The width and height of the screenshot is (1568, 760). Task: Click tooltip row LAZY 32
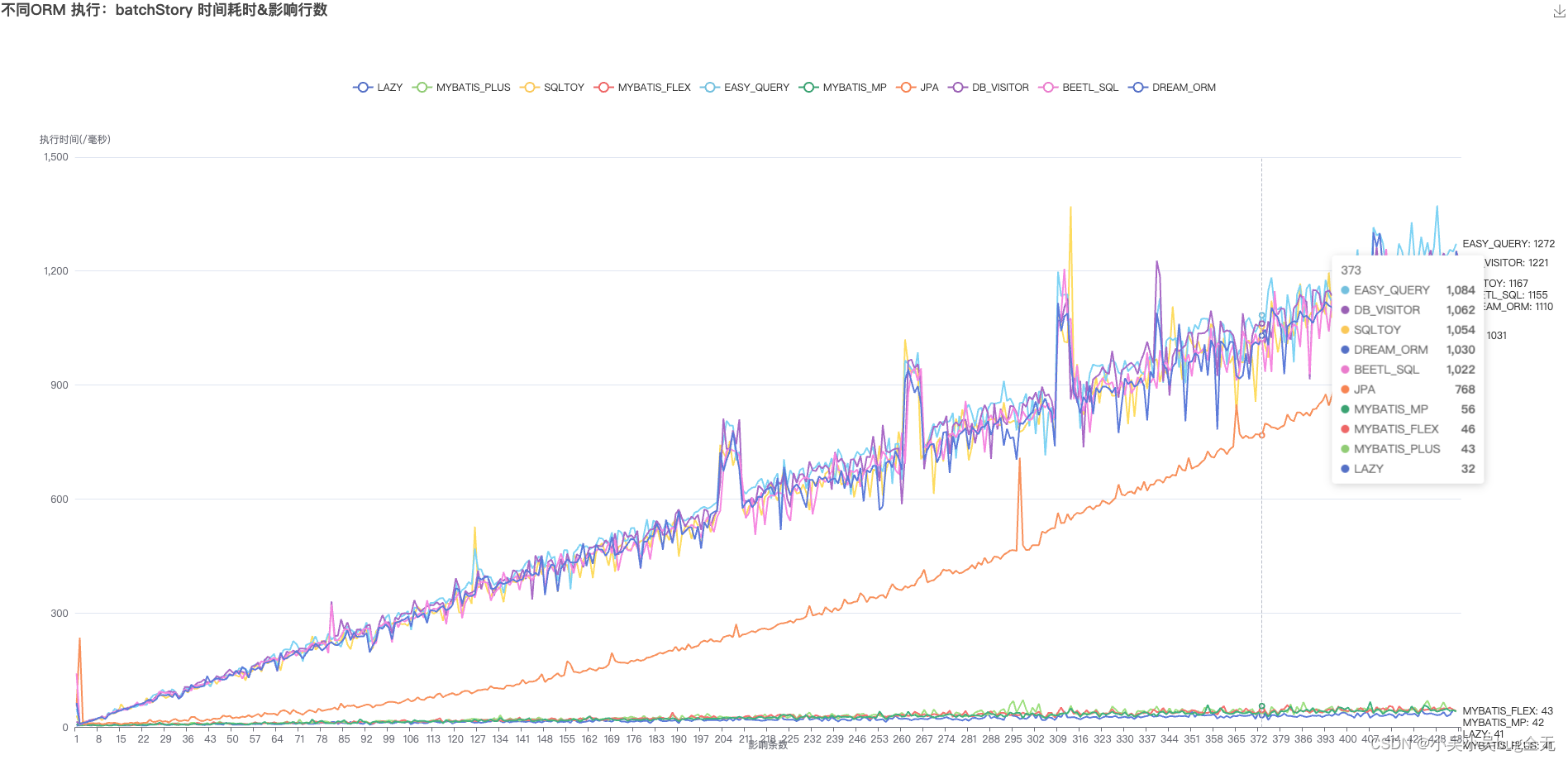(x=1408, y=469)
